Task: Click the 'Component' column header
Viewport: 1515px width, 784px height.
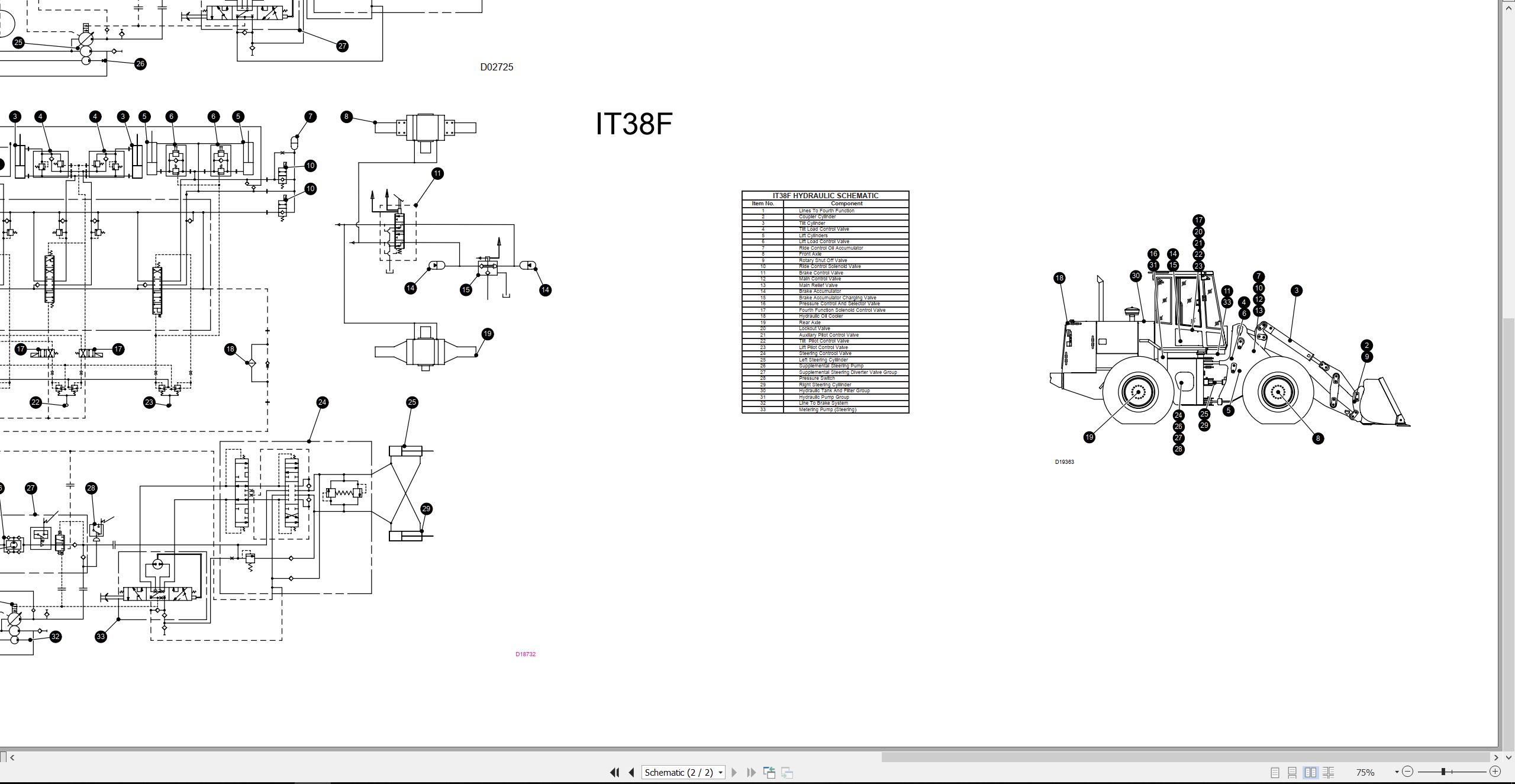Action: point(847,204)
